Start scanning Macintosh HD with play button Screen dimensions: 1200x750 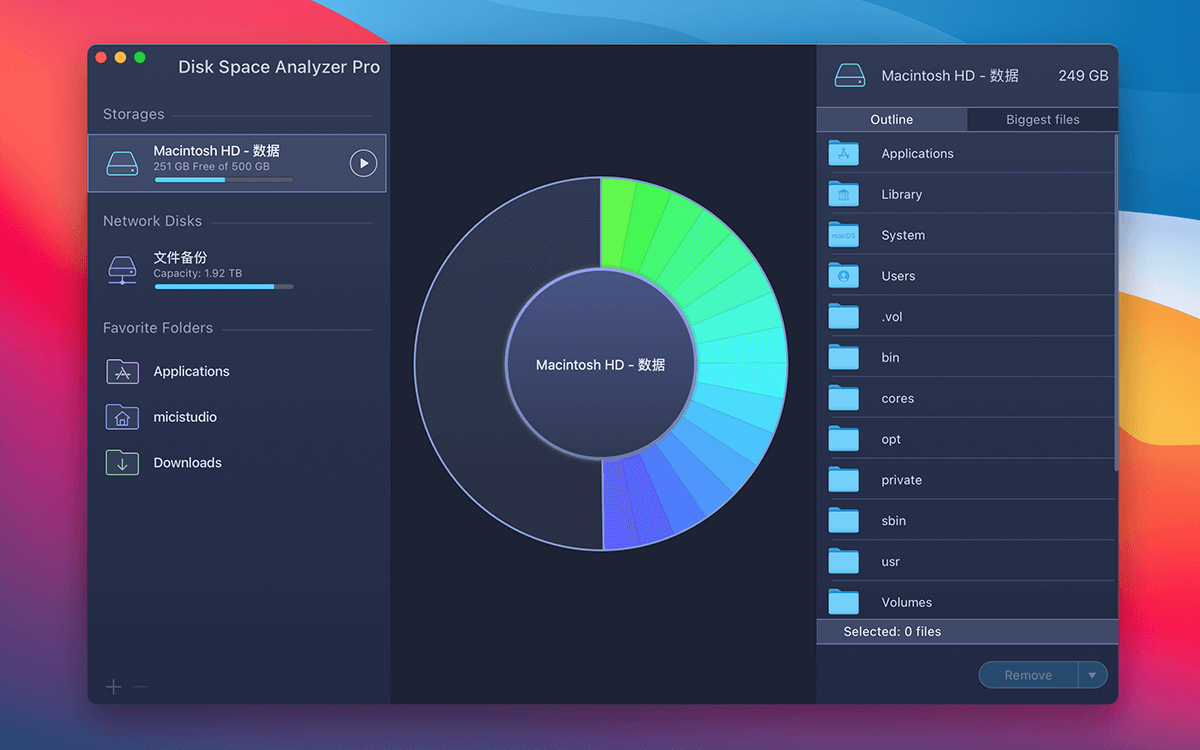[364, 163]
